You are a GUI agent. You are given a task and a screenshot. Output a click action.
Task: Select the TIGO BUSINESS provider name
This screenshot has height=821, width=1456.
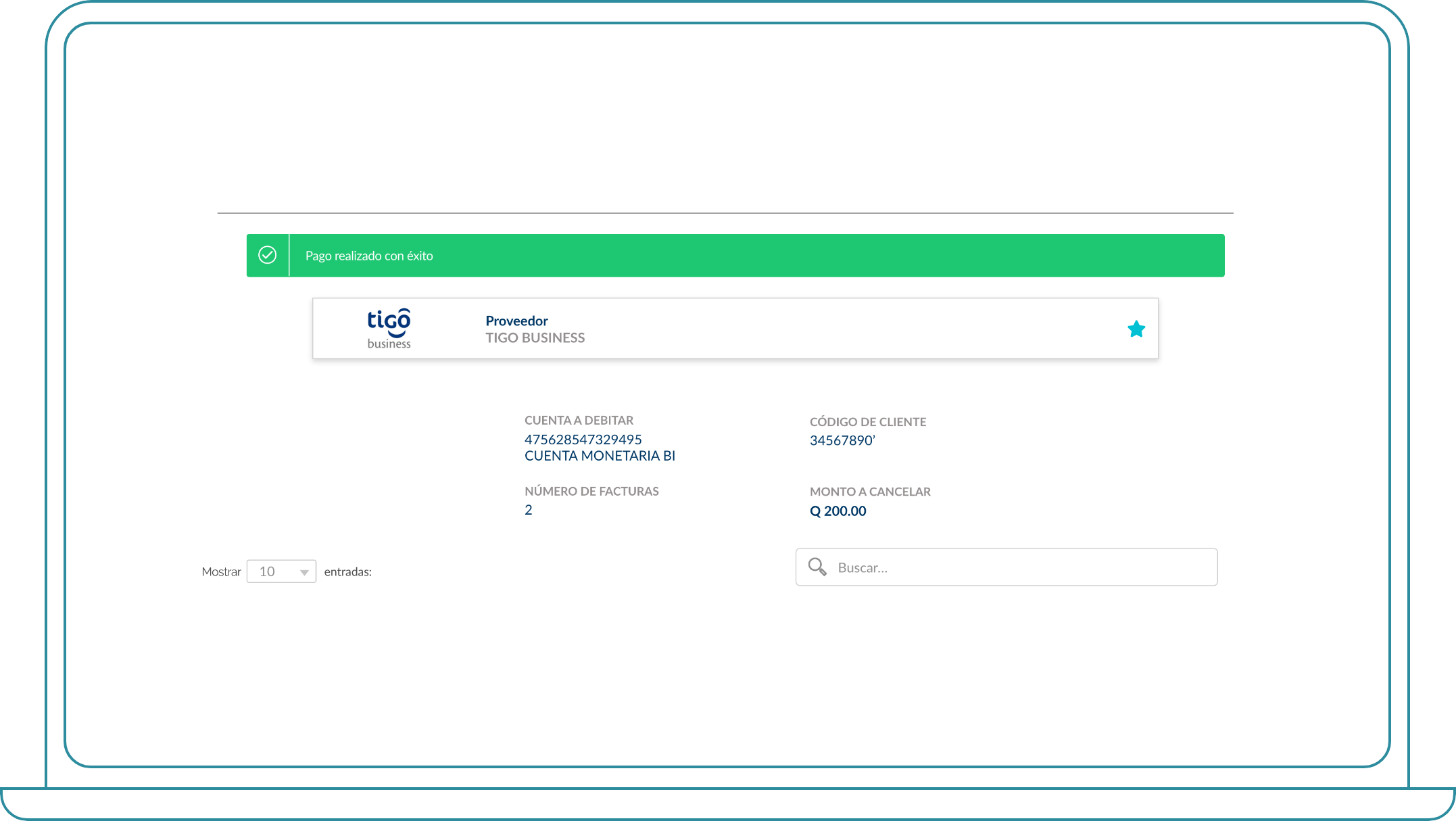[535, 337]
